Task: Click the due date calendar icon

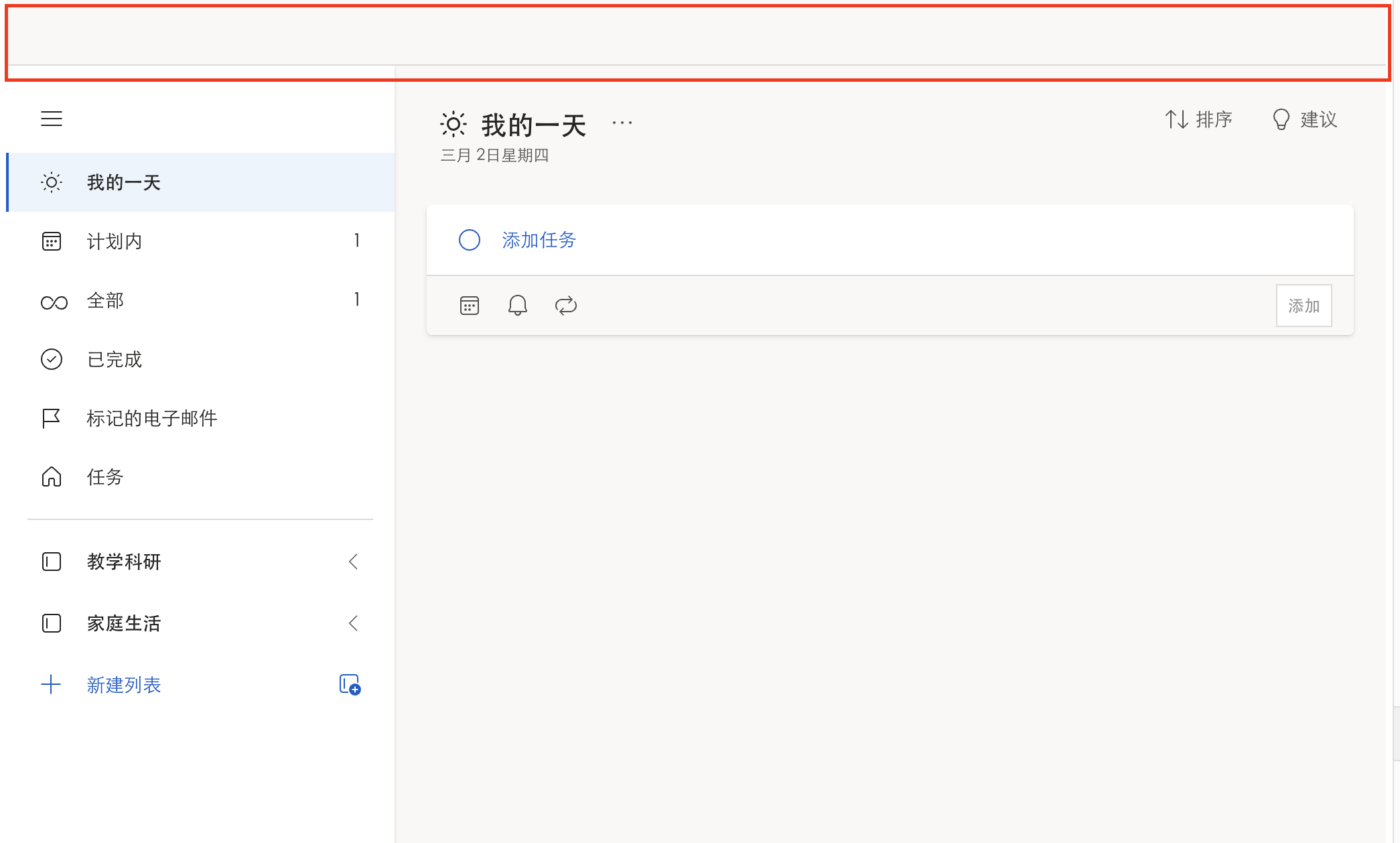Action: [x=470, y=306]
